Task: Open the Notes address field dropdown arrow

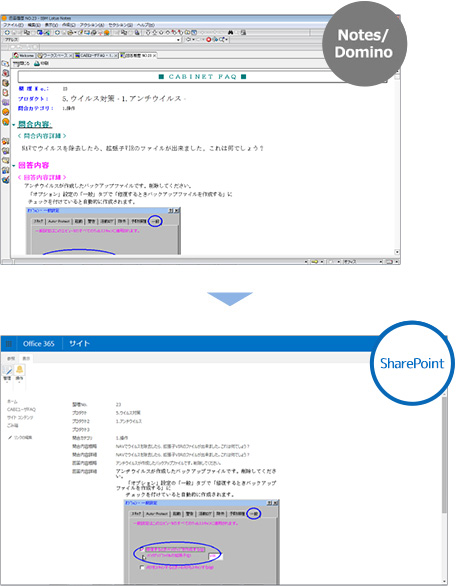Action: pyautogui.click(x=178, y=39)
